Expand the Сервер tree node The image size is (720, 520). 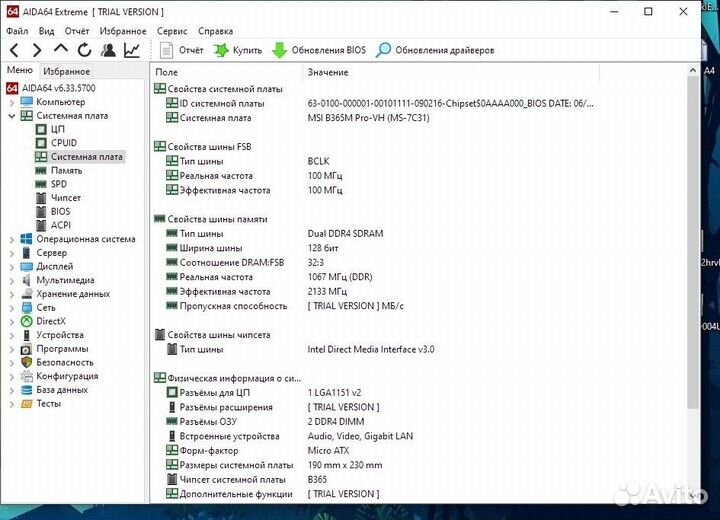[12, 253]
